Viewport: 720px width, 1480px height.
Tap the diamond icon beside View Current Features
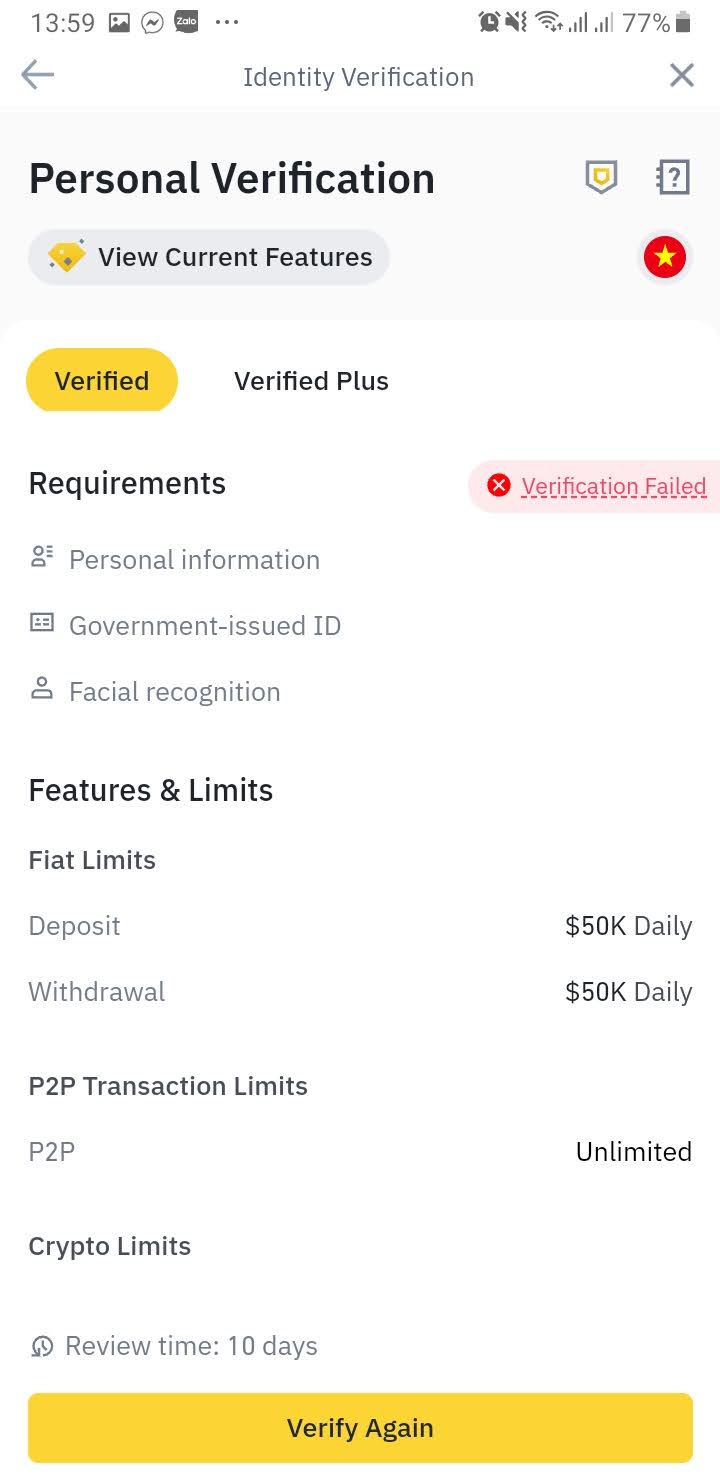coord(67,257)
